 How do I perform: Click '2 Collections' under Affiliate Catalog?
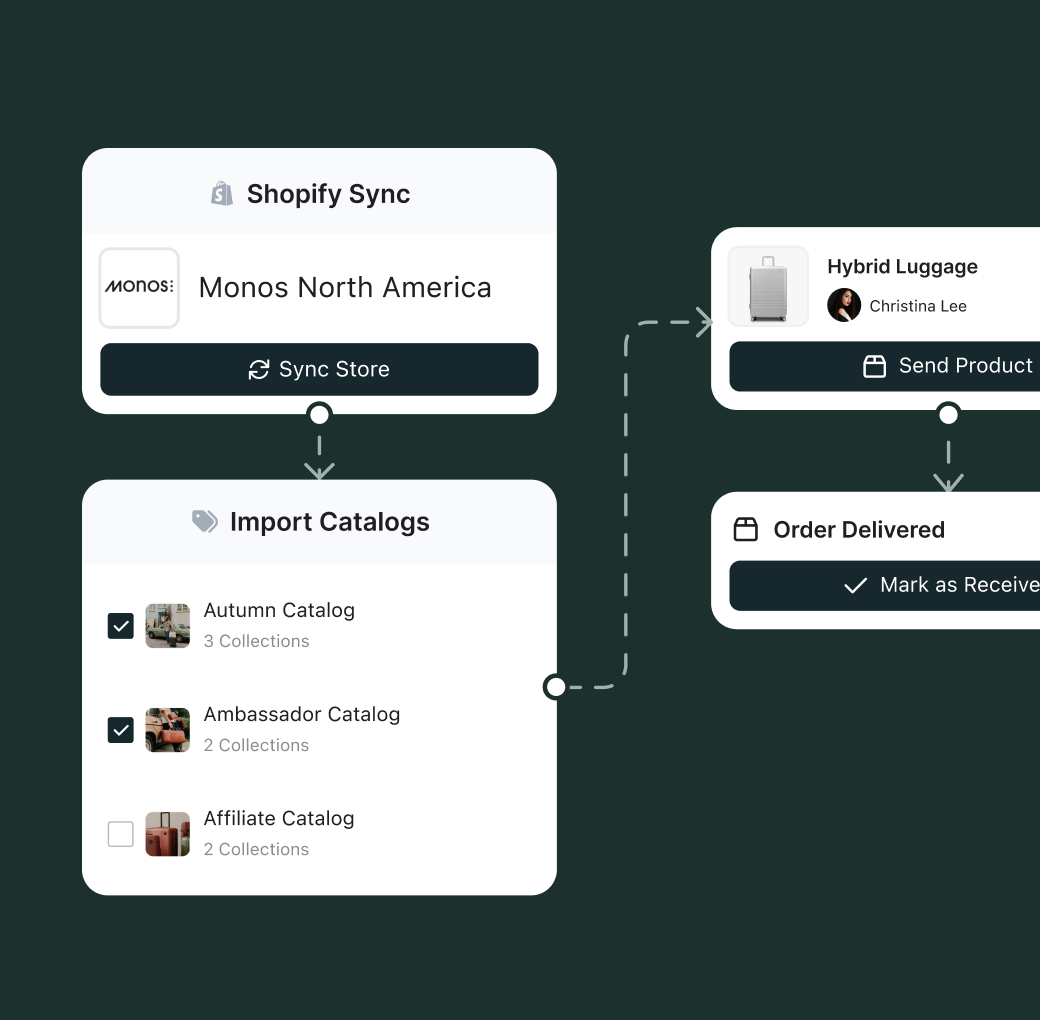257,849
